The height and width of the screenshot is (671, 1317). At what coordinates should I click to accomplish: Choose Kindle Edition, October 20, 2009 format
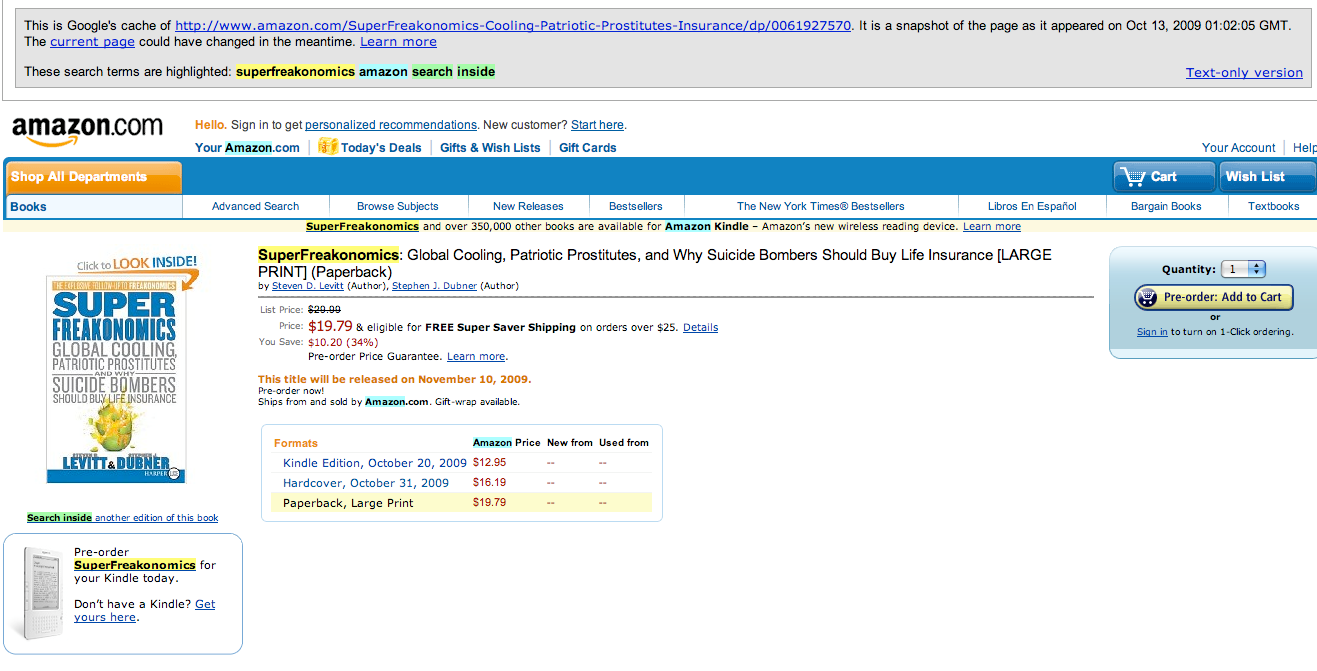click(x=375, y=463)
